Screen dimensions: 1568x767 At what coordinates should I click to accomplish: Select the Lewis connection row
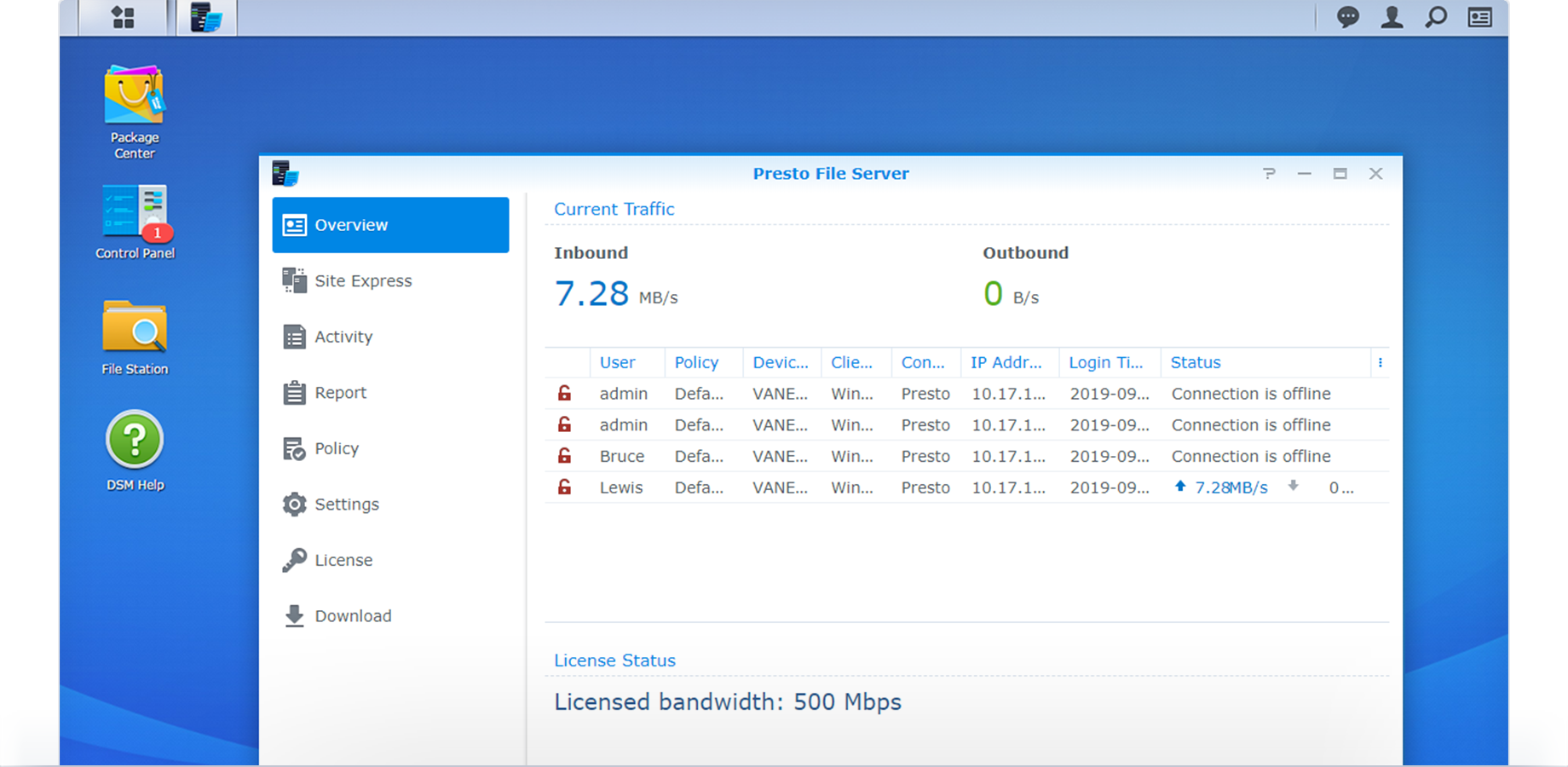pos(966,487)
